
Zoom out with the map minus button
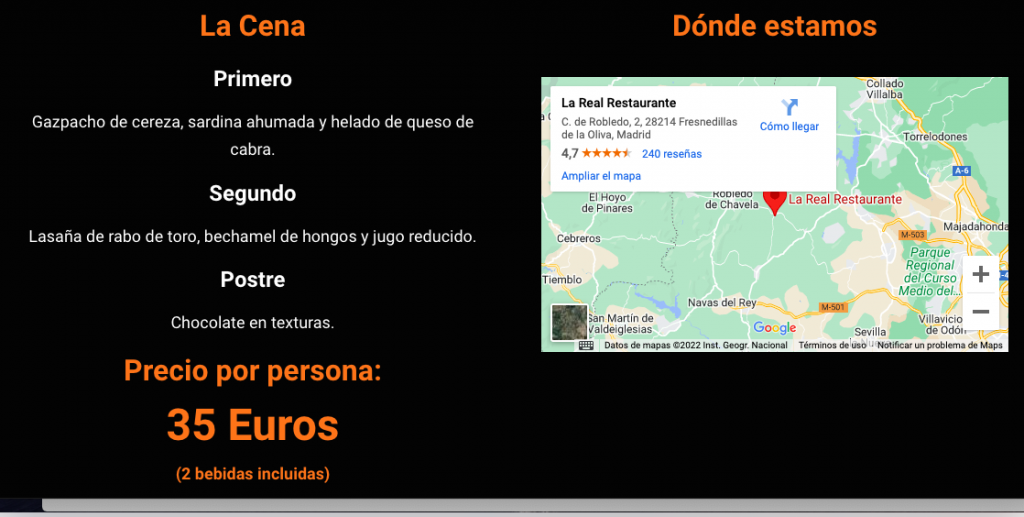pos(980,312)
